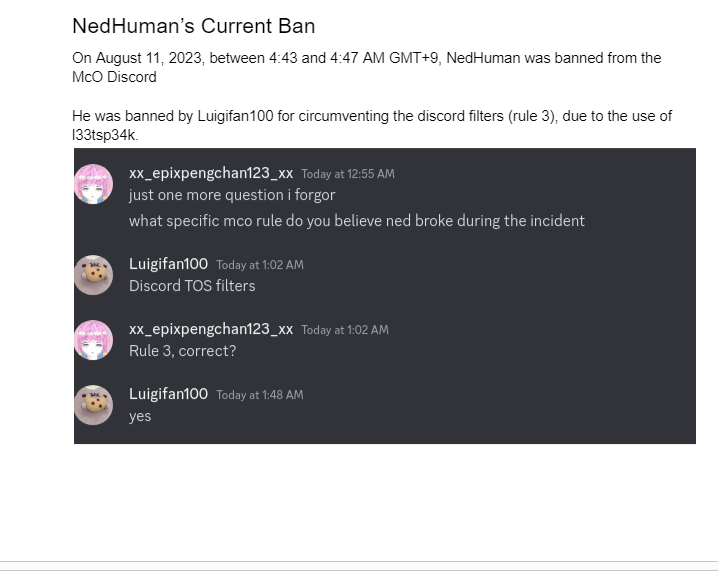Click username xx_epixpengchan123_xx on the 12:55 AM message
The width and height of the screenshot is (718, 585).
click(x=211, y=173)
